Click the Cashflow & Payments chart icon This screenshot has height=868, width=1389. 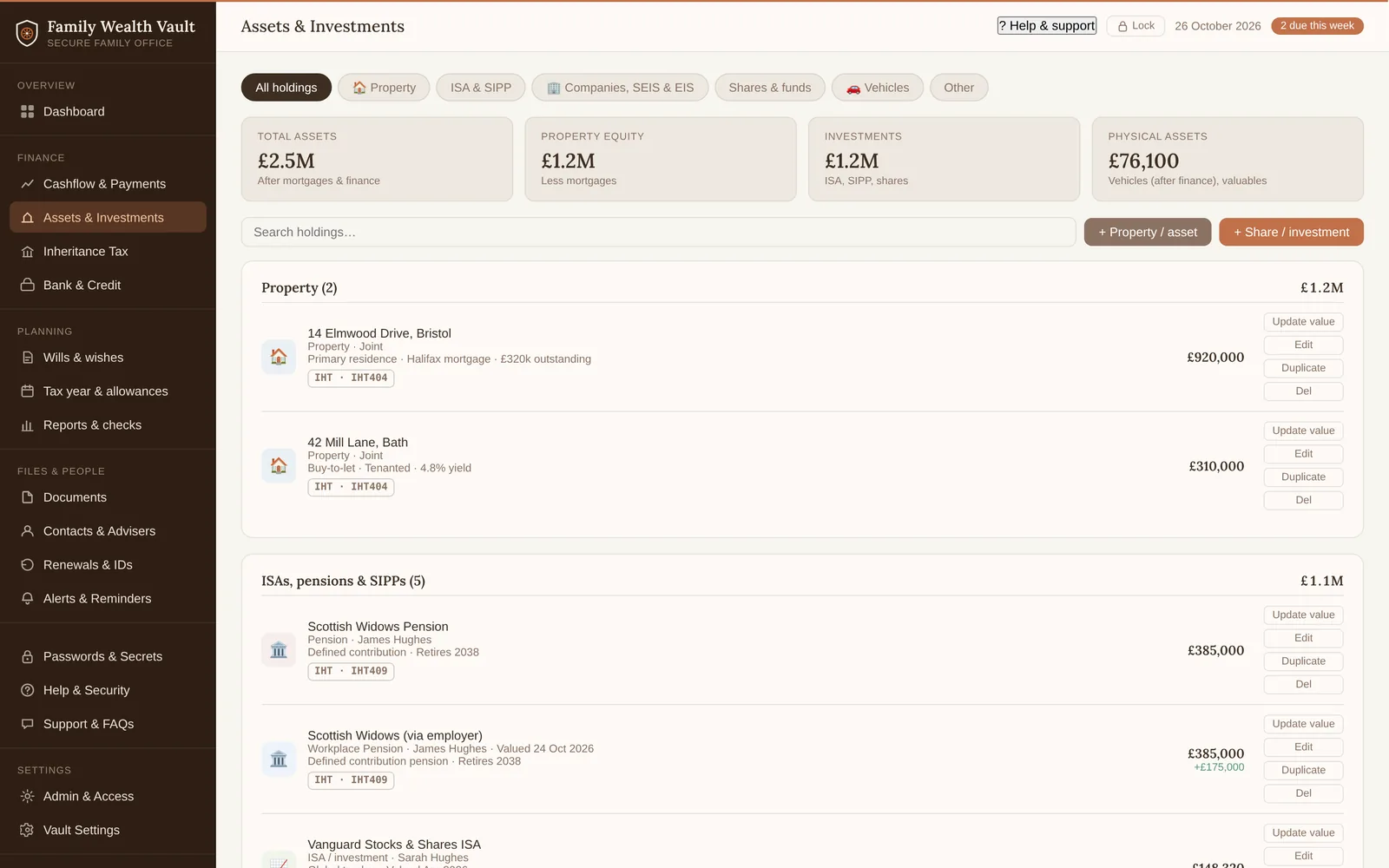click(x=28, y=184)
